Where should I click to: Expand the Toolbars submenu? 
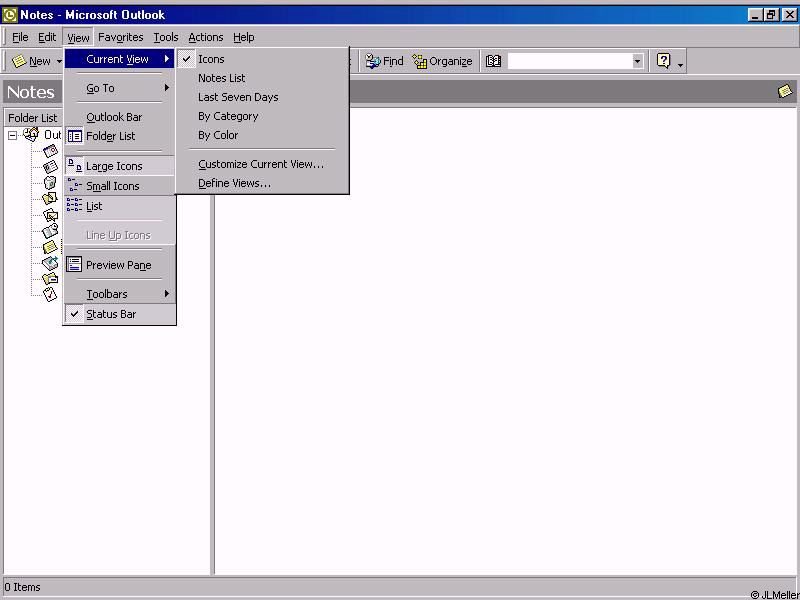(x=119, y=294)
